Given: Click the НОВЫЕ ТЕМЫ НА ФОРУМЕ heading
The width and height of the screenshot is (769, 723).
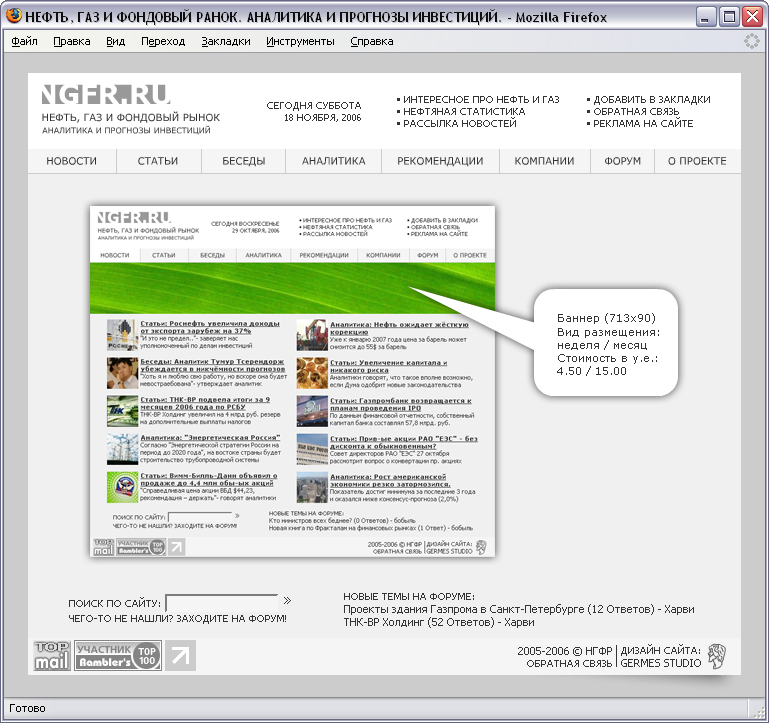Looking at the screenshot, I should (409, 596).
